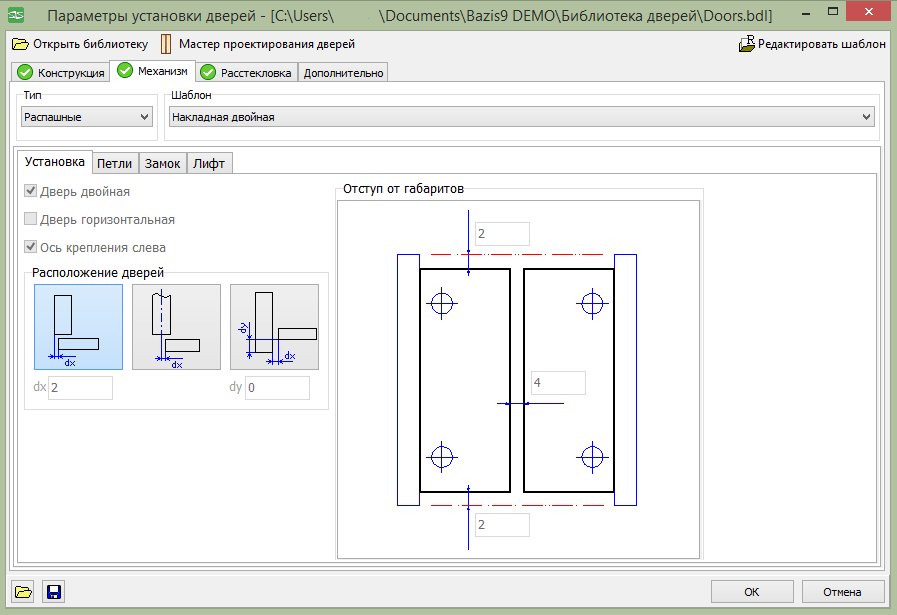Open the Расстекловка tab
The height and width of the screenshot is (615, 897).
(x=246, y=73)
